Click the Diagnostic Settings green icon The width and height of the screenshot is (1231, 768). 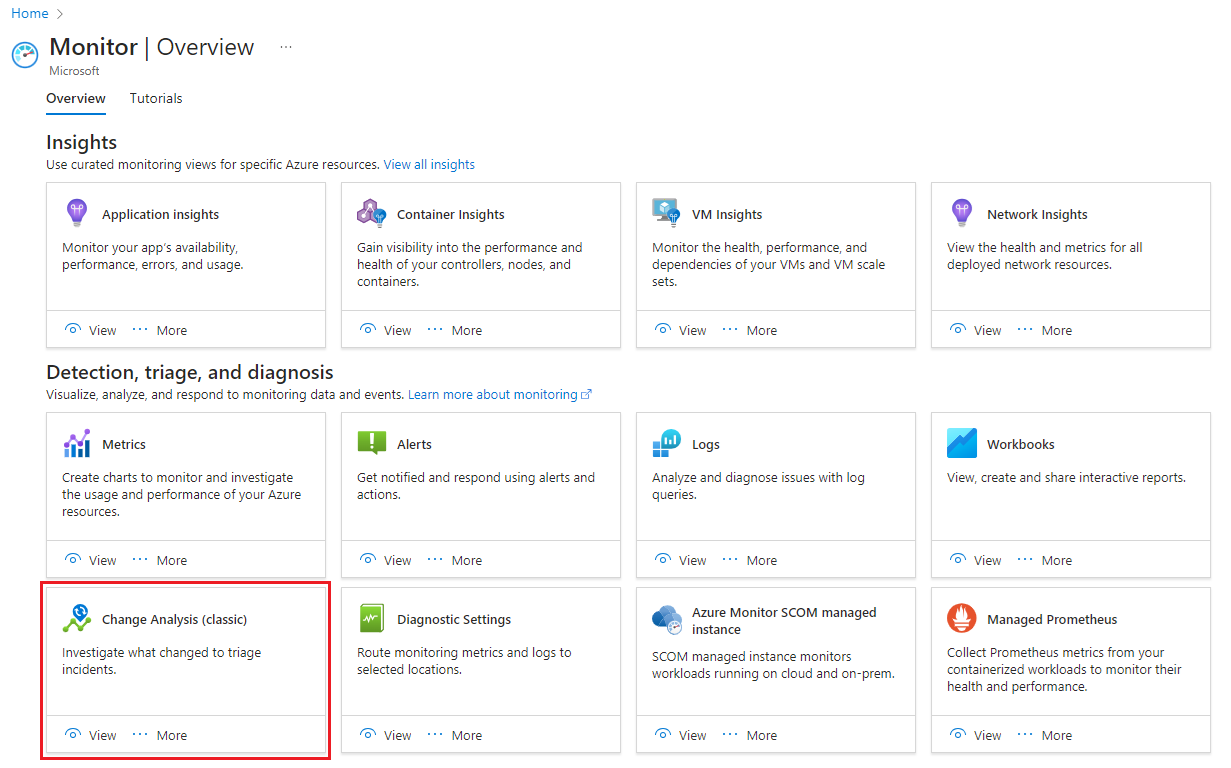[x=372, y=619]
